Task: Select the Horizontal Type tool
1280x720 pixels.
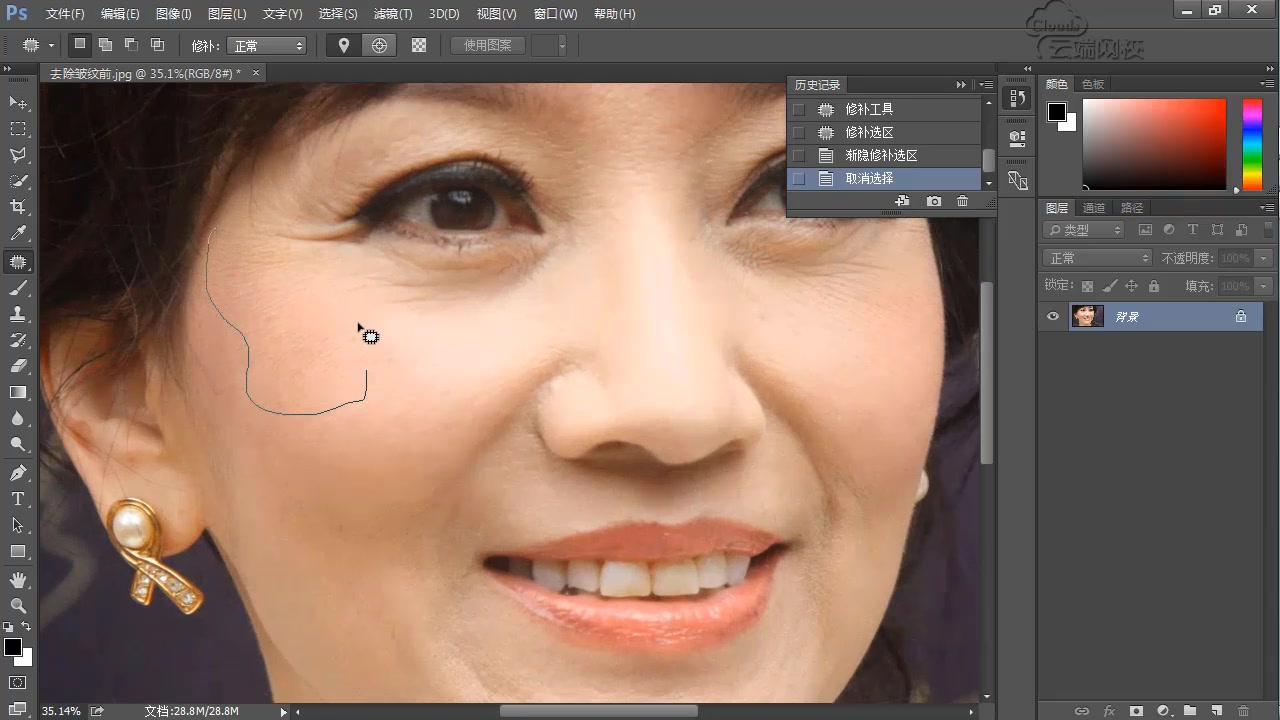Action: [18, 499]
